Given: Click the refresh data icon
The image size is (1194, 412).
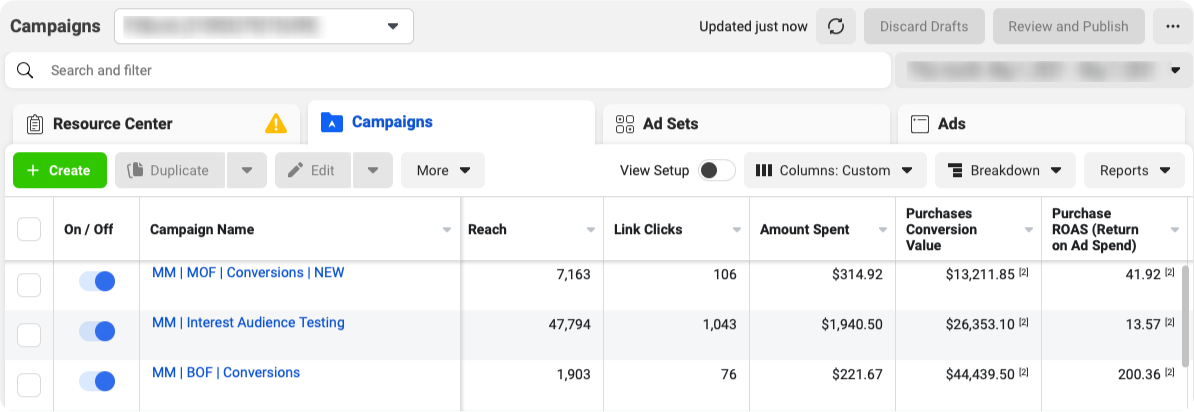Looking at the screenshot, I should pyautogui.click(x=836, y=27).
